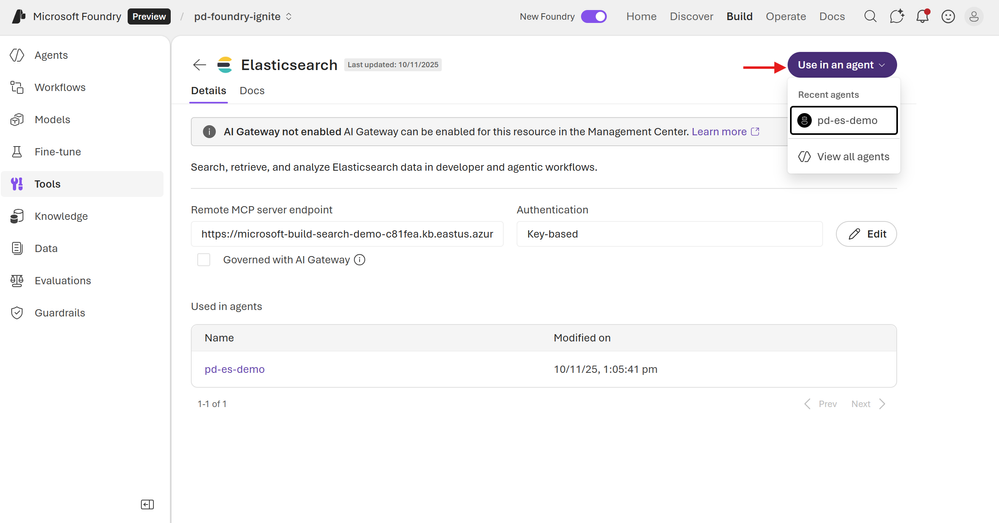Click the Elasticsearch page title

point(289,65)
